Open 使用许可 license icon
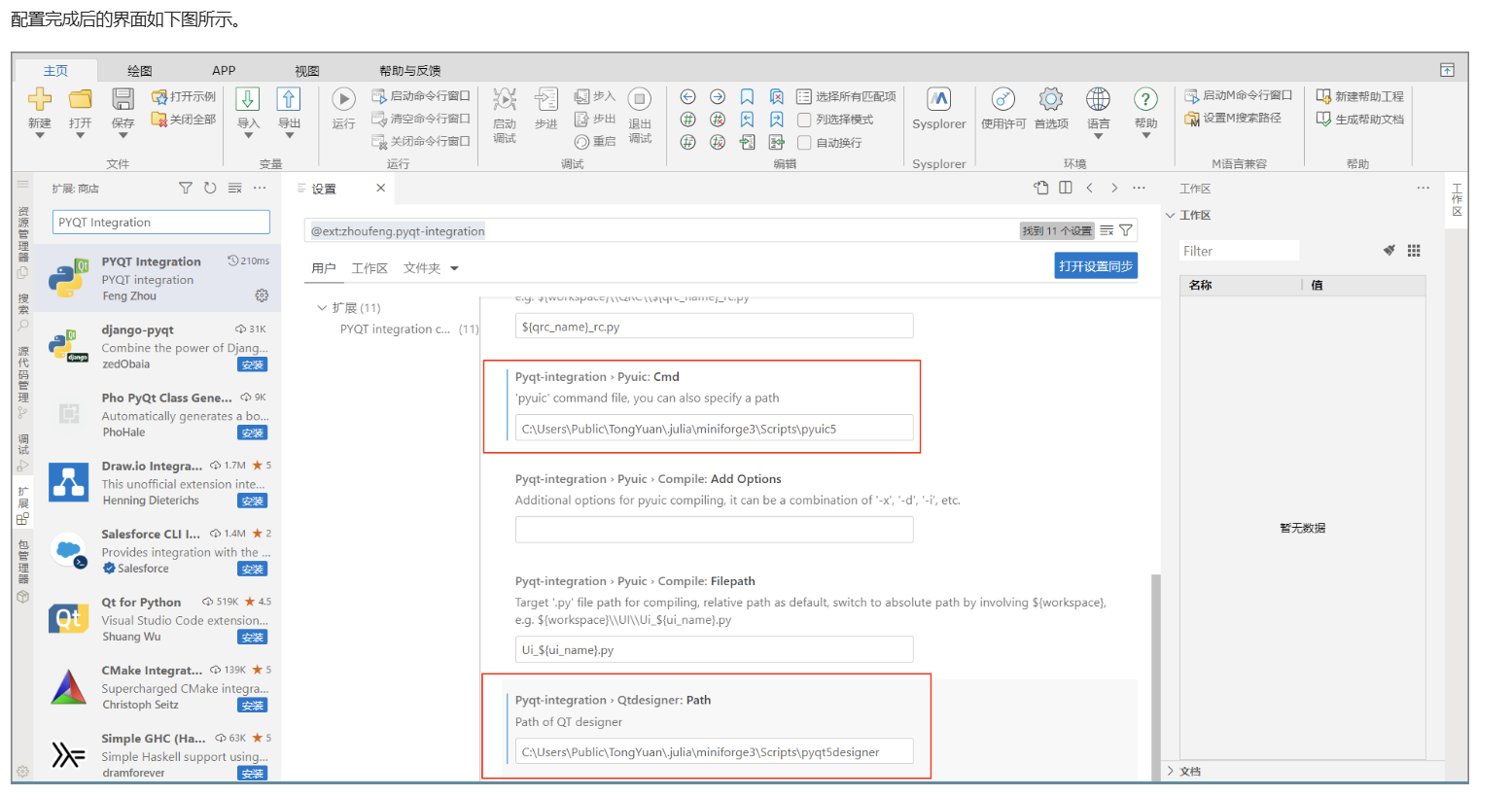1512x796 pixels. click(1003, 99)
